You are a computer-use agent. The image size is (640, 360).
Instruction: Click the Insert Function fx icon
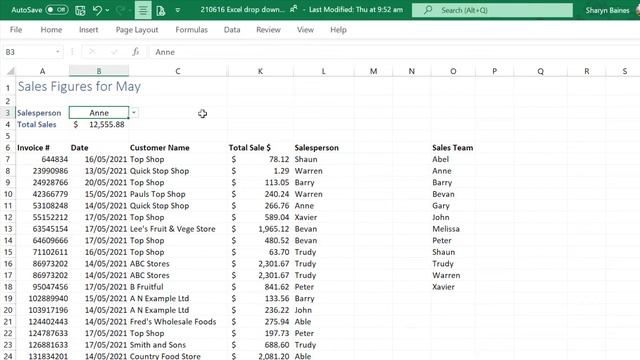click(136, 52)
